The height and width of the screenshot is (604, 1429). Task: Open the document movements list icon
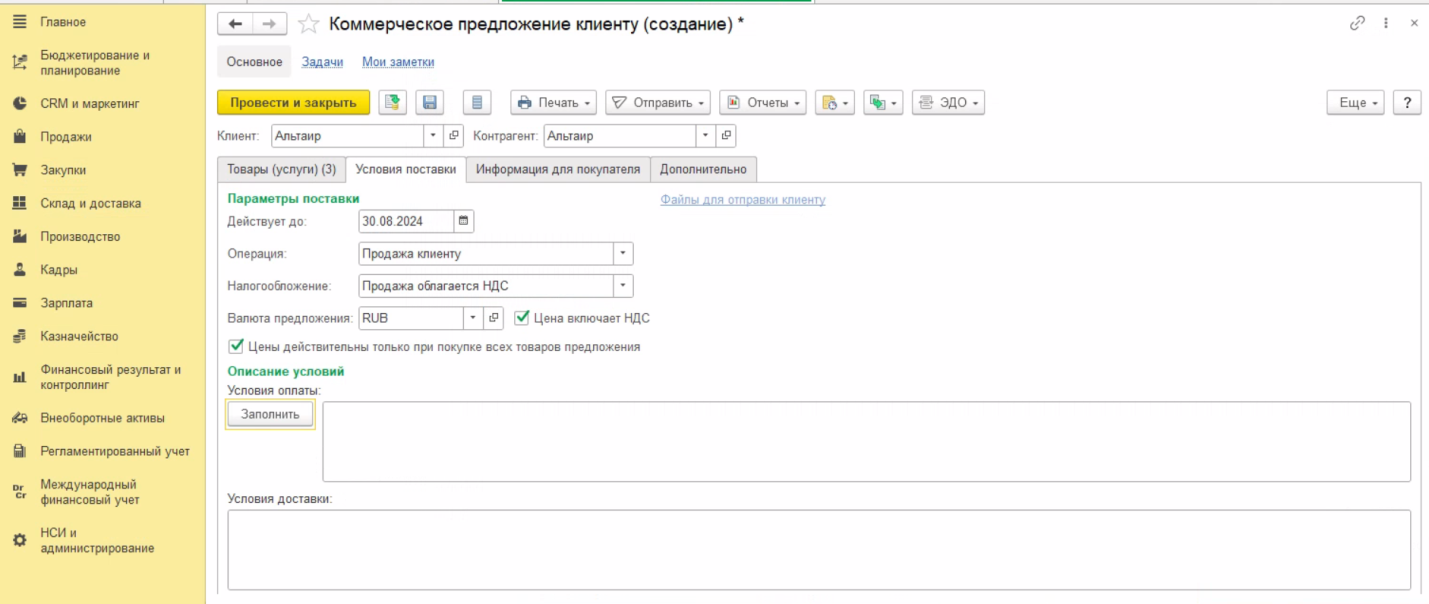click(x=477, y=103)
